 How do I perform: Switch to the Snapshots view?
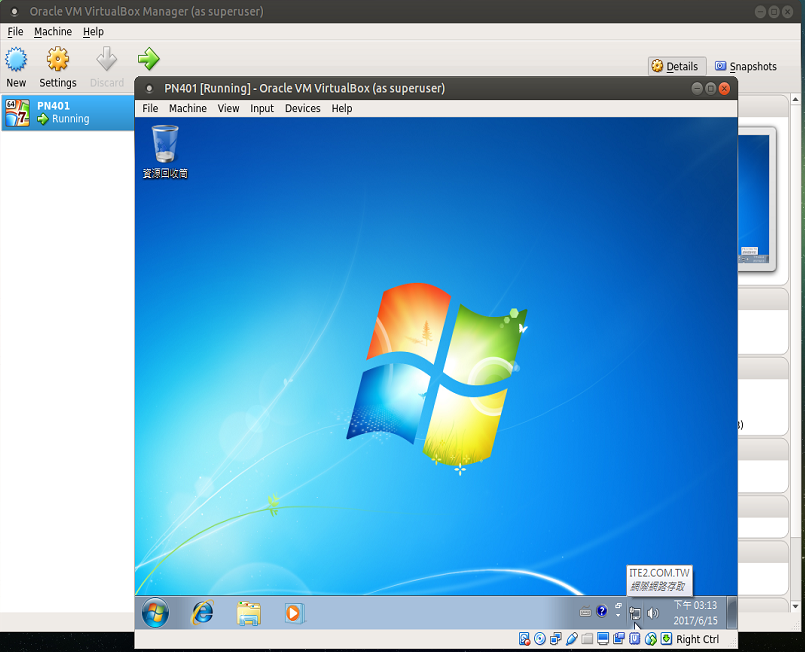(x=746, y=66)
